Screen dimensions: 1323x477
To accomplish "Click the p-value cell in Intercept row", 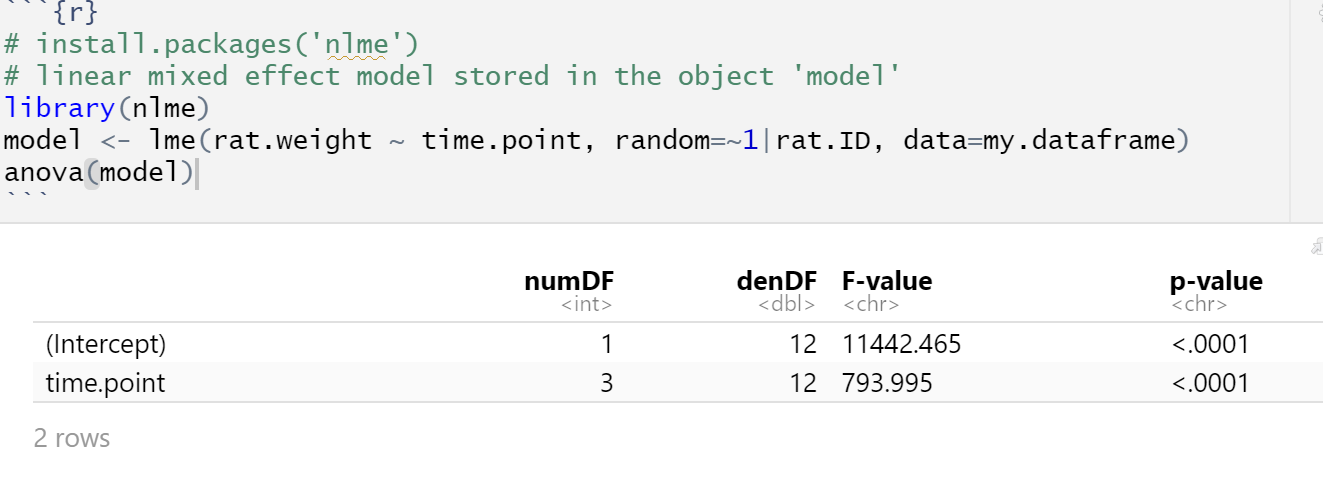I will (1210, 345).
